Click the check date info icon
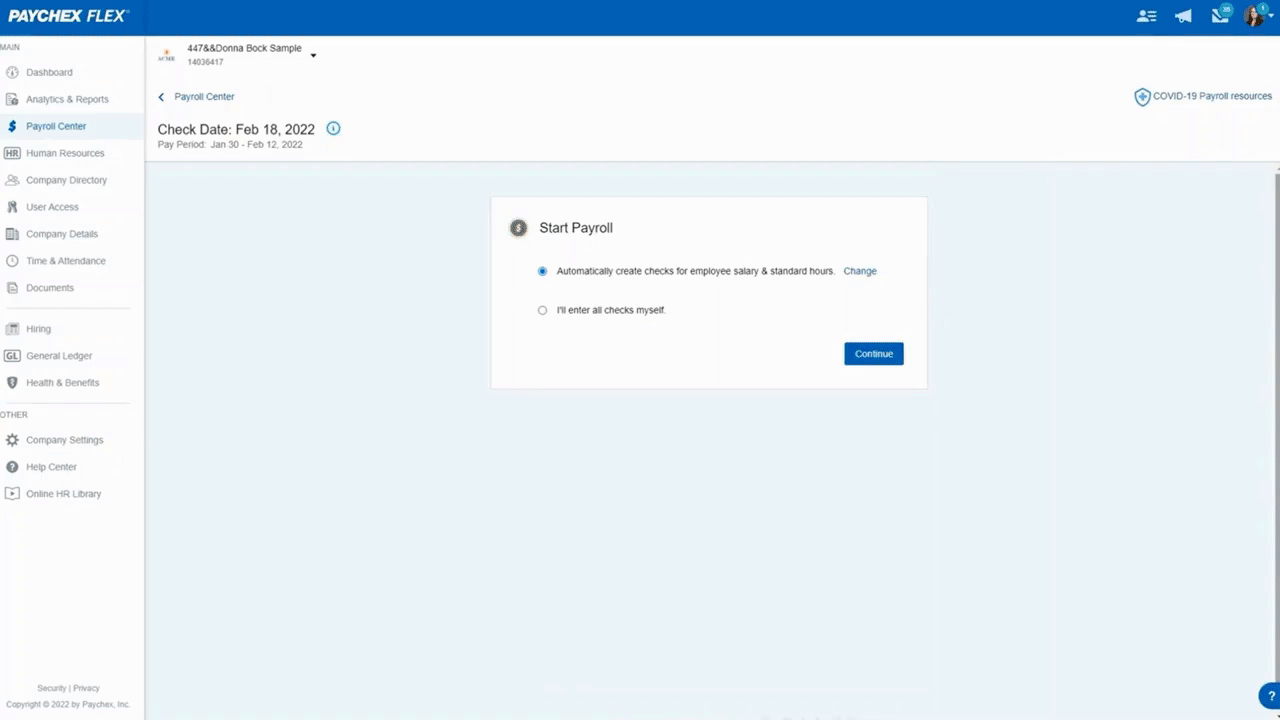This screenshot has height=720, width=1280. click(x=333, y=128)
